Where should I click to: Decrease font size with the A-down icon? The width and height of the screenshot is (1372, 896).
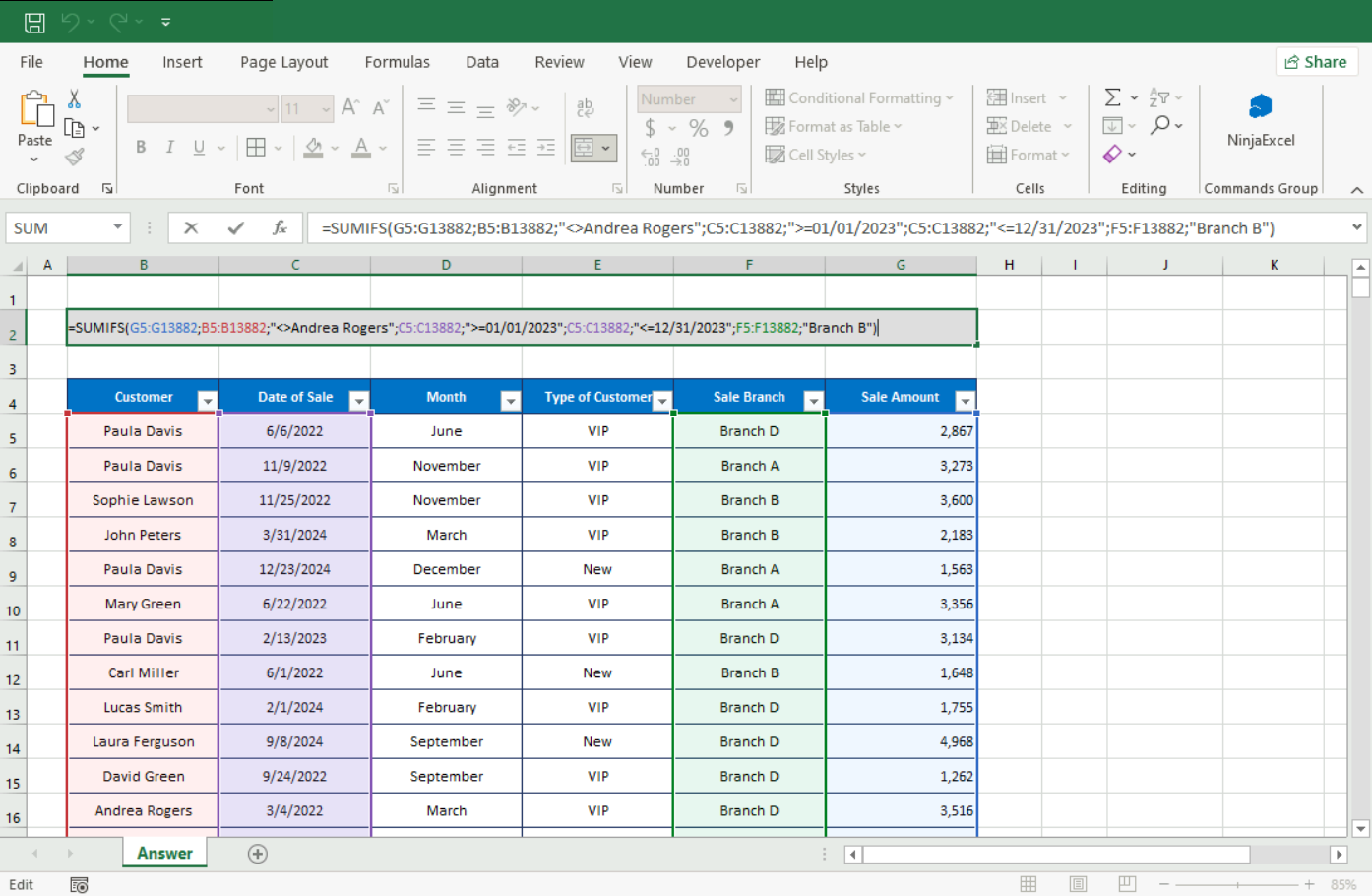coord(380,108)
